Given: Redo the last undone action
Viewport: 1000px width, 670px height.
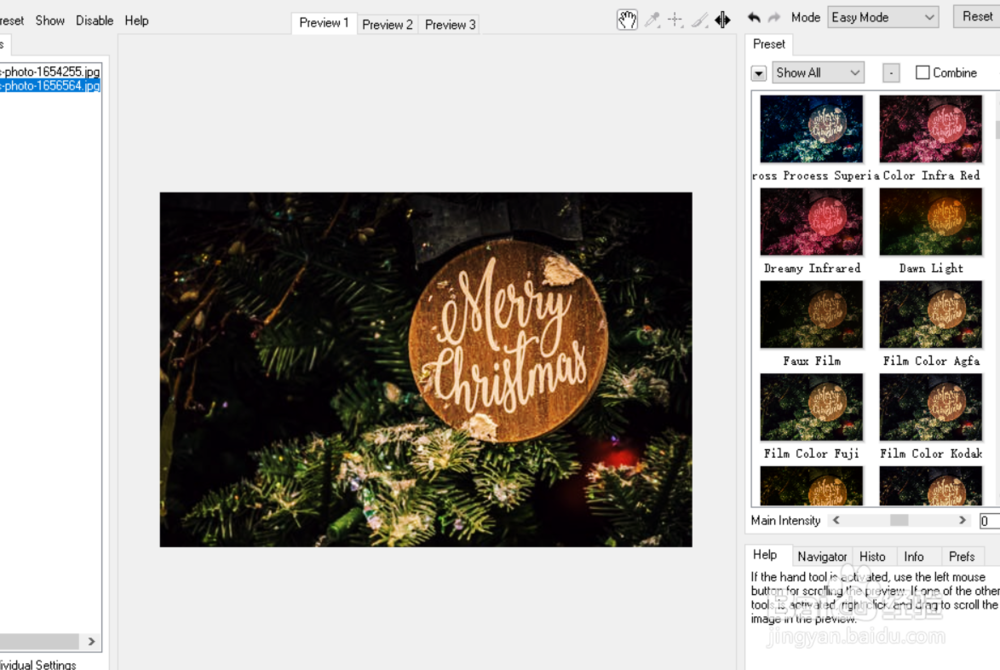Looking at the screenshot, I should (x=774, y=18).
